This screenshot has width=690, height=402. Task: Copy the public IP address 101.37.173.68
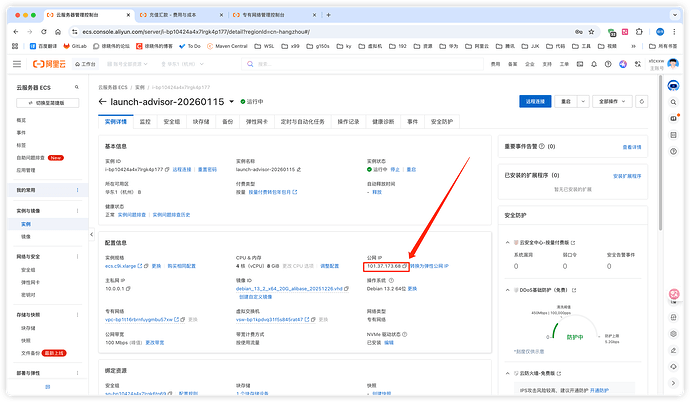(406, 266)
